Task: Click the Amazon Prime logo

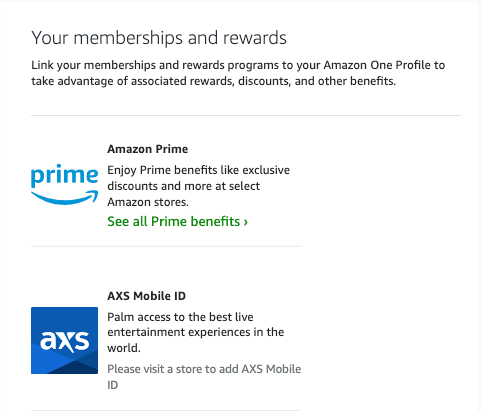Action: (x=64, y=184)
